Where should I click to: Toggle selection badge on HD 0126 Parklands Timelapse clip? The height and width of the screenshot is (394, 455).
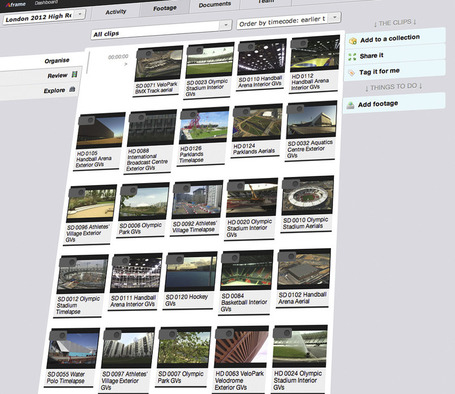189,115
